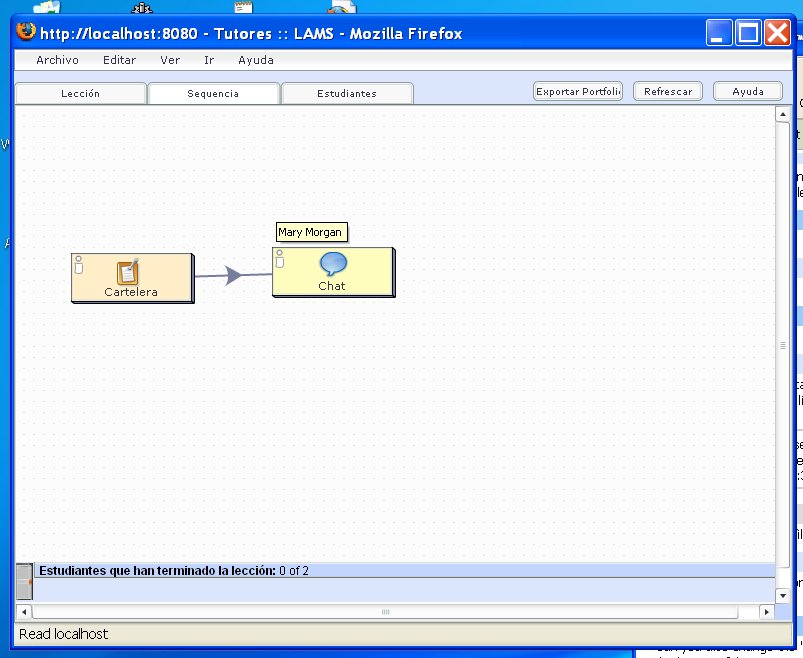Select the Sequencia tab

(x=213, y=94)
